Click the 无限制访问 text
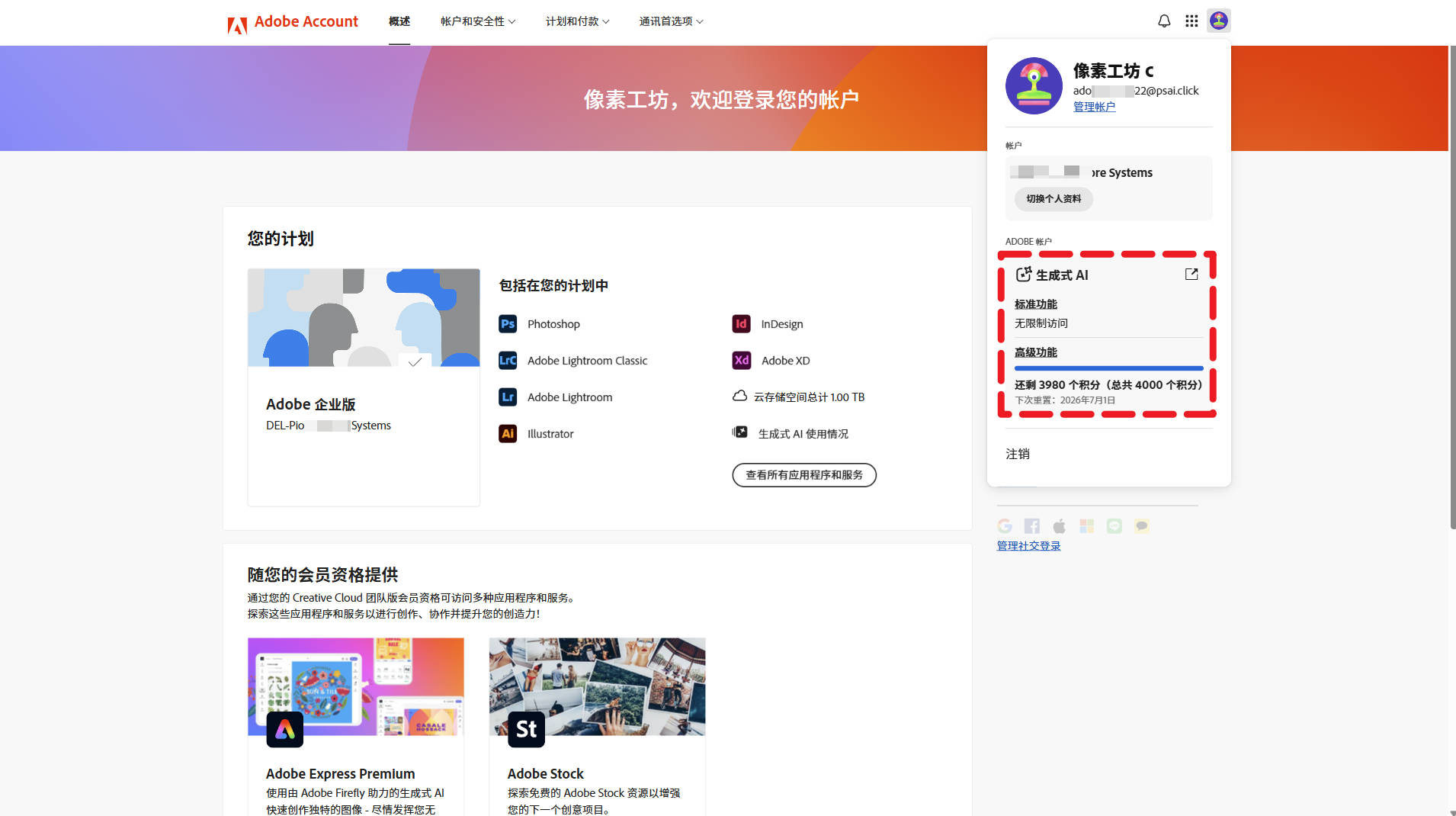Image resolution: width=1456 pixels, height=816 pixels. pos(1041,323)
